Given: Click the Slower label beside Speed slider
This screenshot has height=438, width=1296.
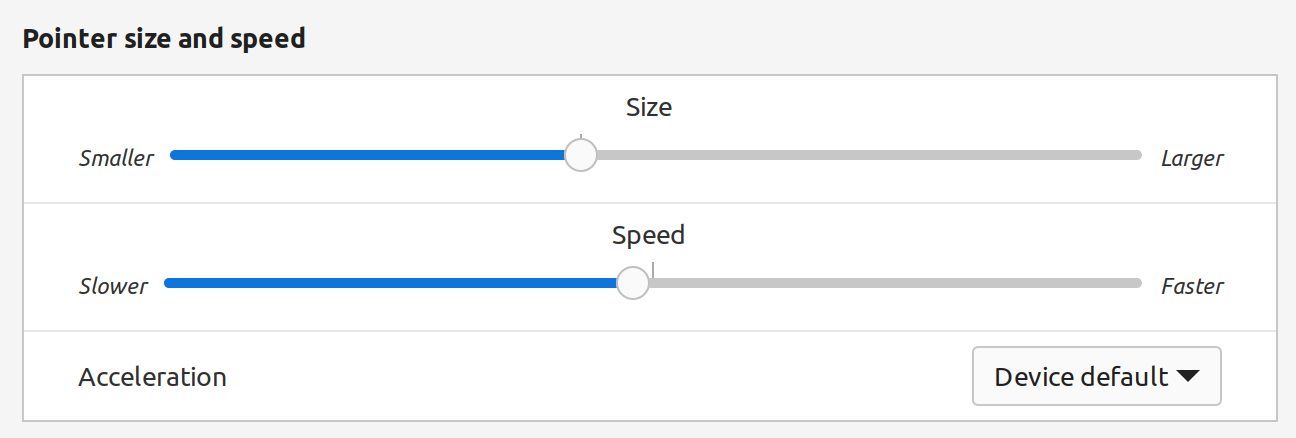Looking at the screenshot, I should (113, 286).
